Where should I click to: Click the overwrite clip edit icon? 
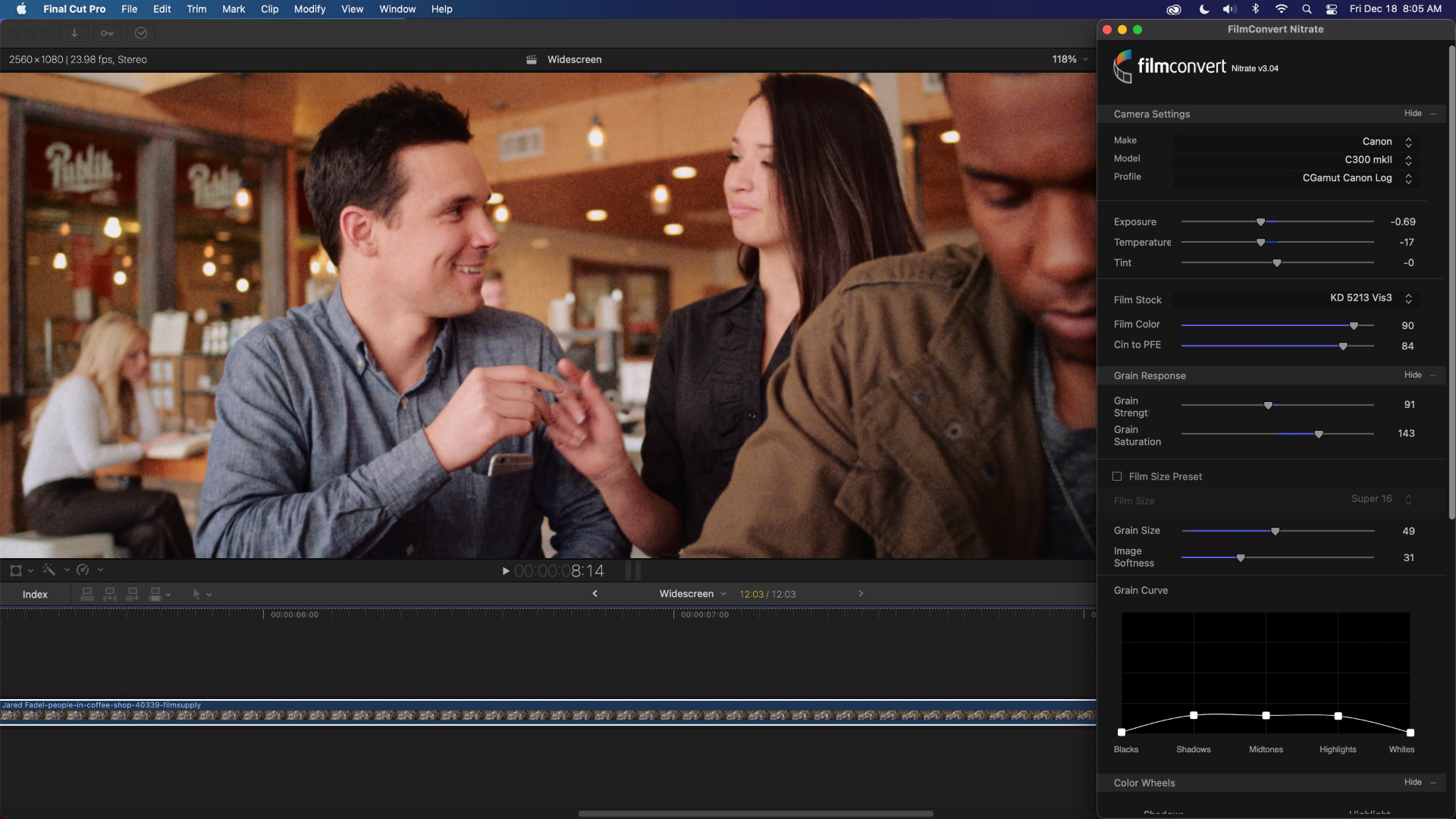click(155, 595)
